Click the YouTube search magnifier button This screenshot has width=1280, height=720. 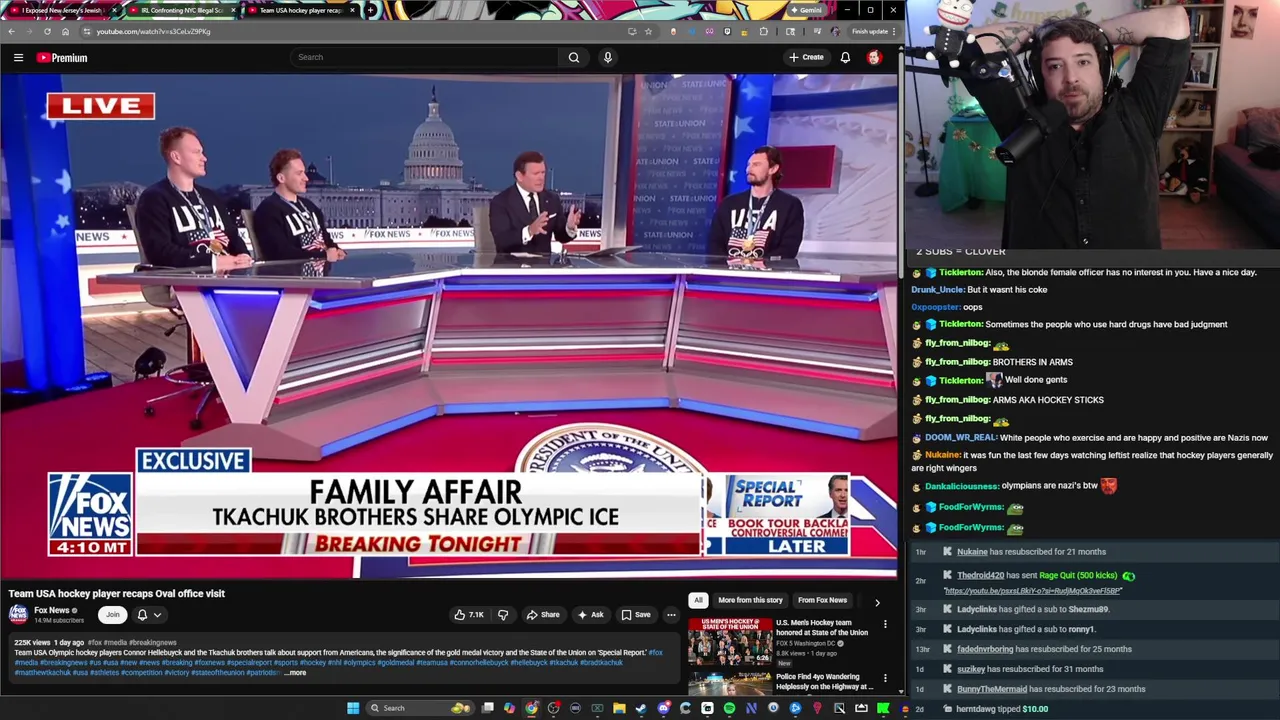[x=574, y=57]
